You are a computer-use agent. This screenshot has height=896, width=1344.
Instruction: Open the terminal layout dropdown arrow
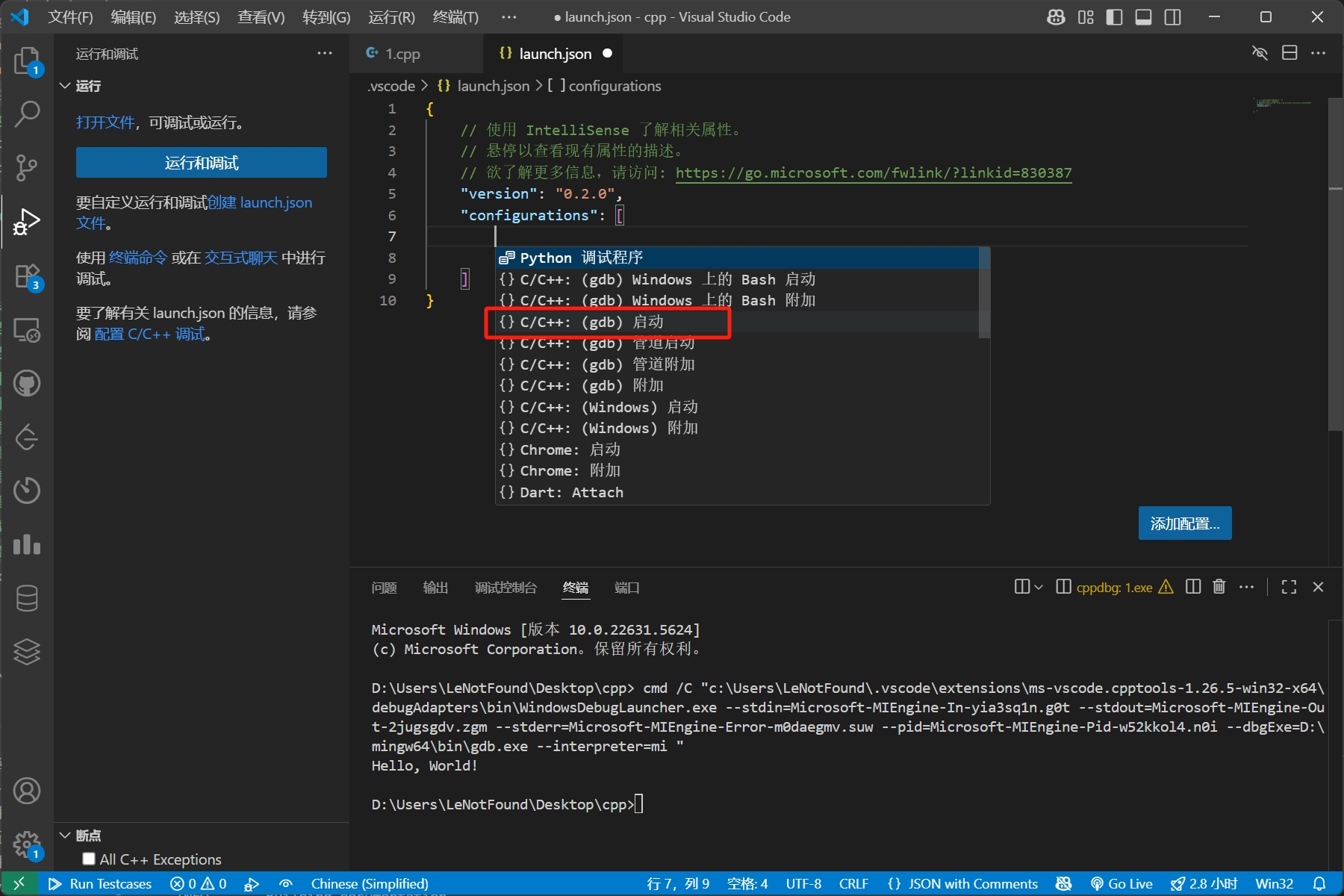tap(1038, 587)
